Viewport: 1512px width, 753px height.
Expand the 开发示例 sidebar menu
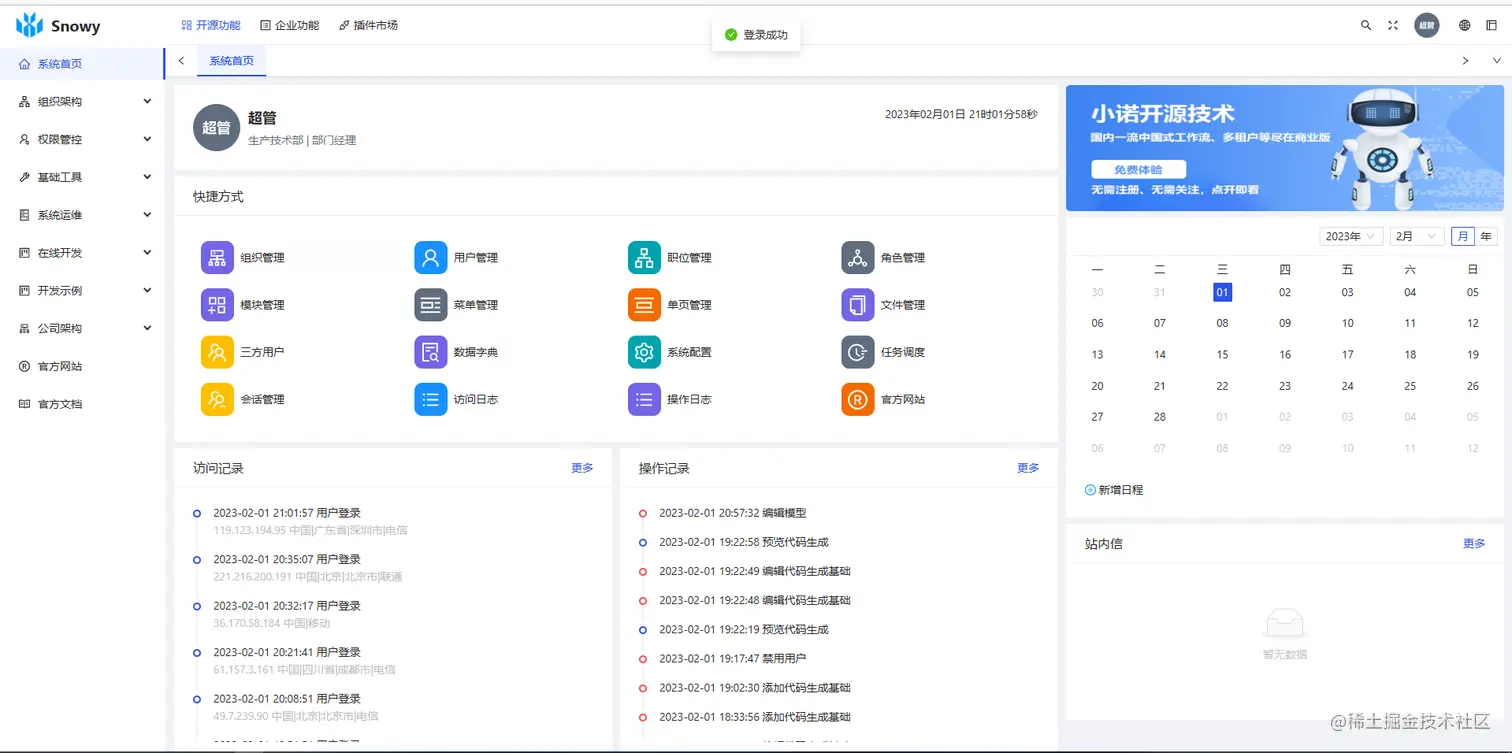pos(82,291)
